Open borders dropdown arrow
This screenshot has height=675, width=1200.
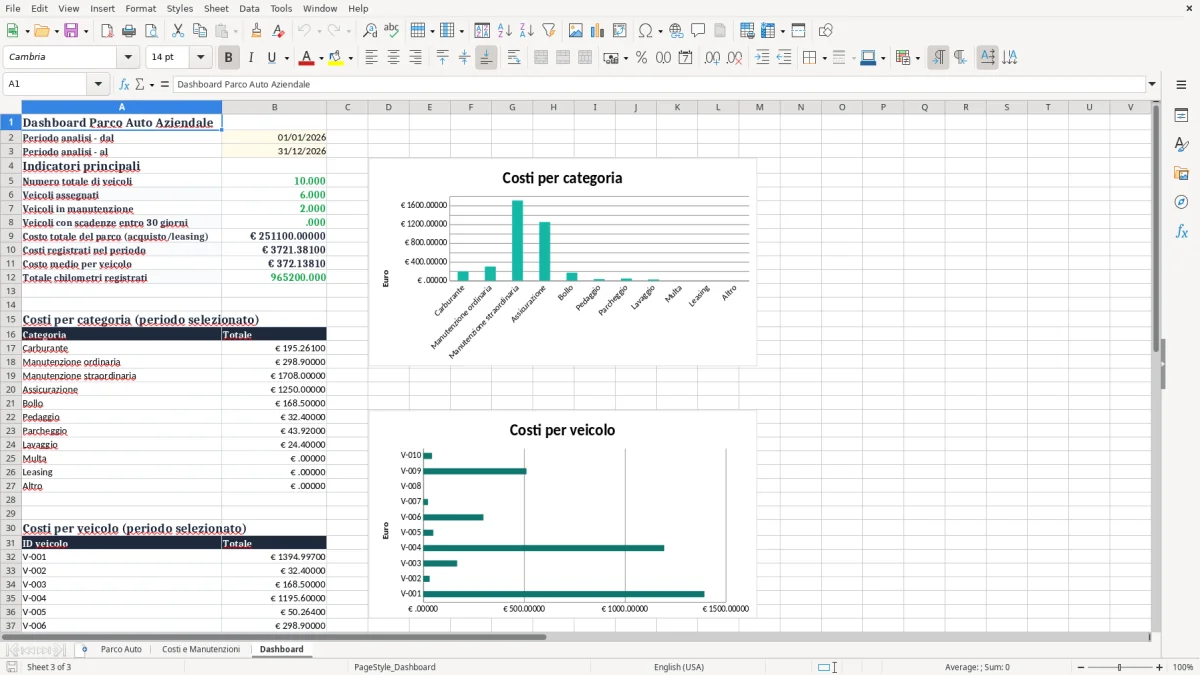pos(824,58)
